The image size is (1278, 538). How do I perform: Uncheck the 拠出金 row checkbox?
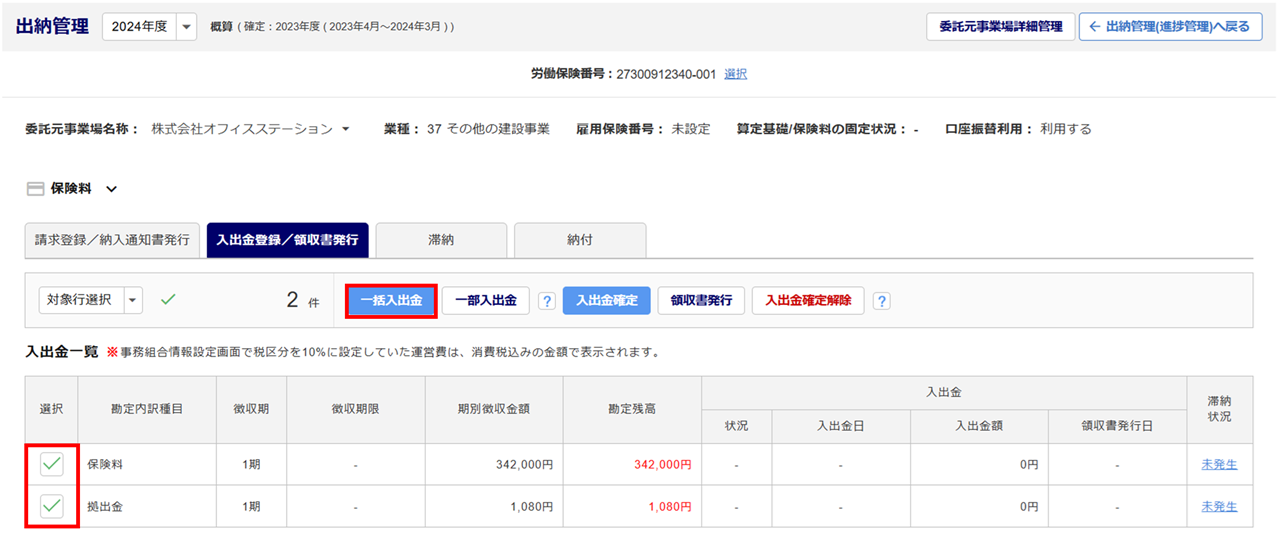pyautogui.click(x=52, y=507)
